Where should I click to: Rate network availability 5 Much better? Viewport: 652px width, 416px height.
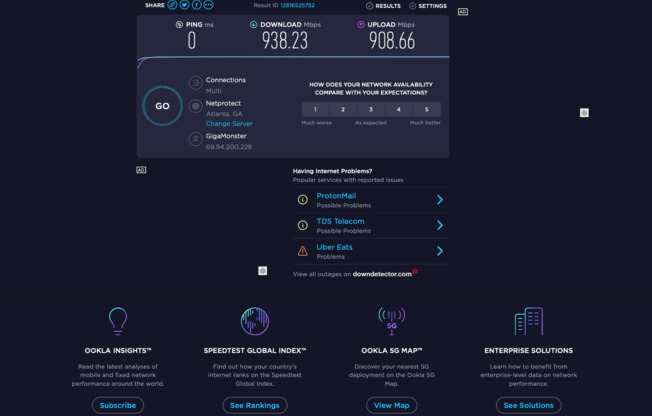[427, 109]
